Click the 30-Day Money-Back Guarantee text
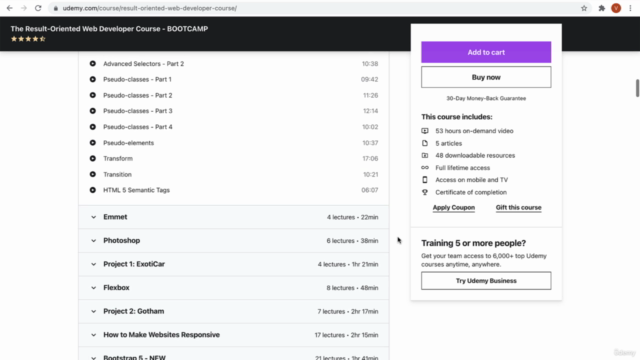This screenshot has width=640, height=360. (x=486, y=98)
